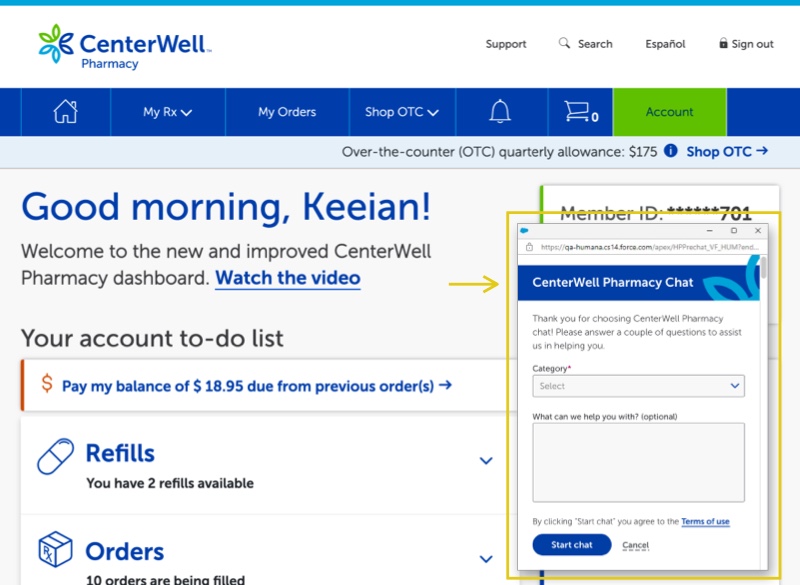Click the Search text link
The image size is (800, 585).
(x=595, y=44)
